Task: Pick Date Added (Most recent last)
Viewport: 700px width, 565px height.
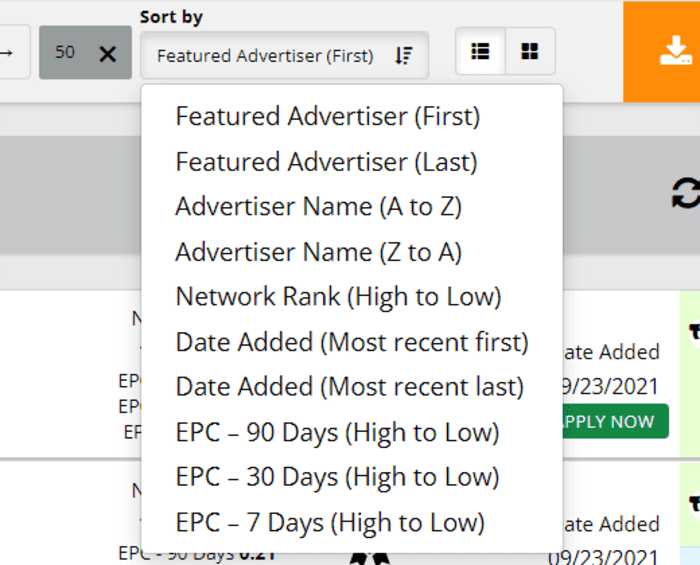Action: tap(349, 386)
